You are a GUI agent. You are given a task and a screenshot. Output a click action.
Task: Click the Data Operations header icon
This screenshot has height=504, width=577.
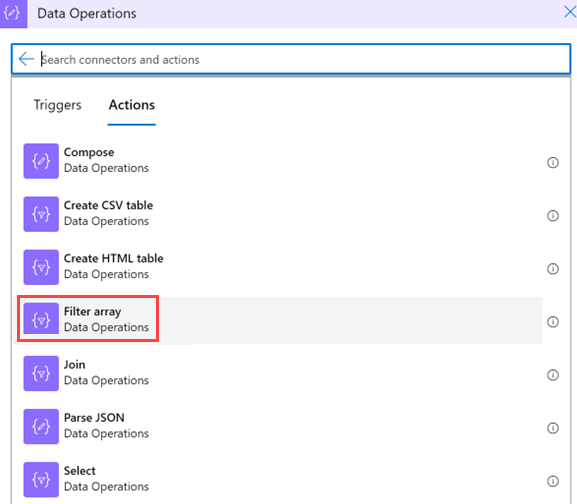[13, 14]
